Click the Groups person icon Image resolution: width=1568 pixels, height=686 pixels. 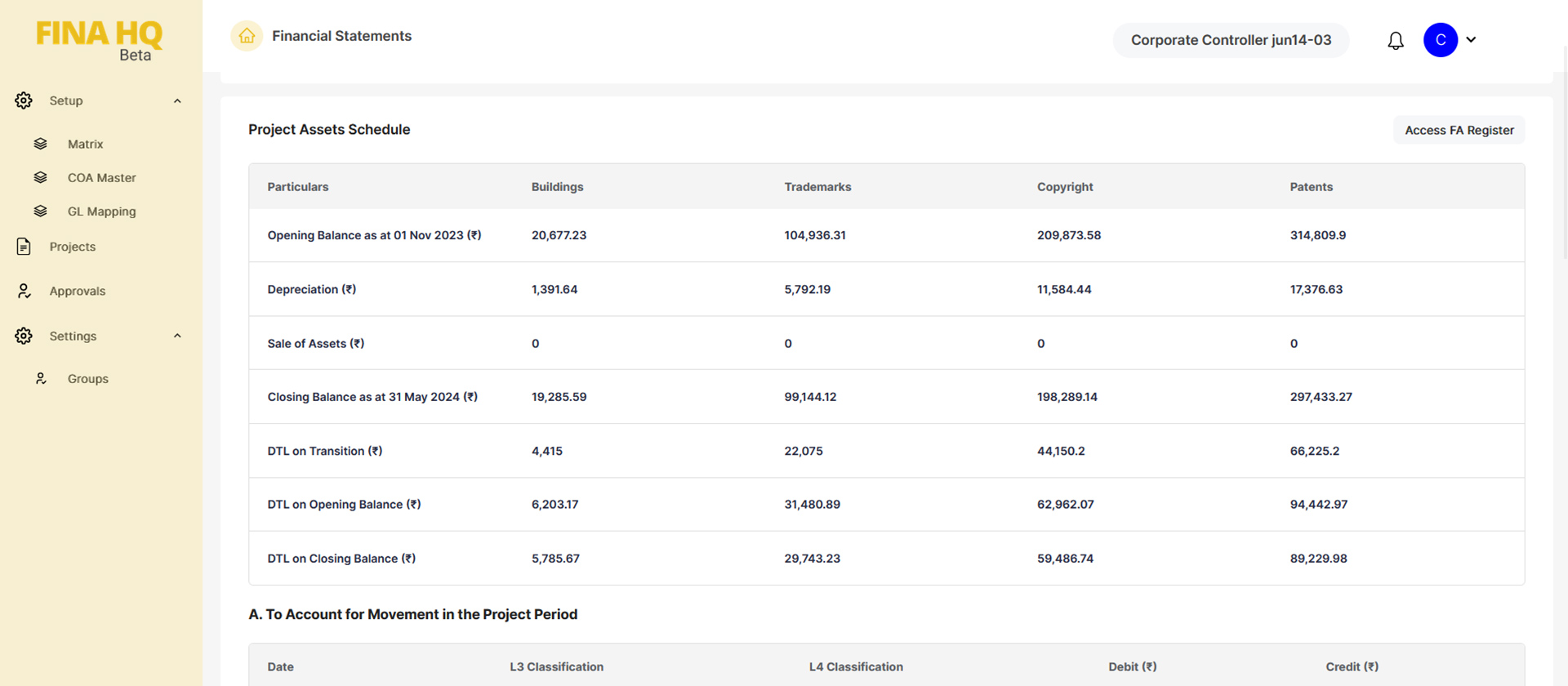pos(41,379)
